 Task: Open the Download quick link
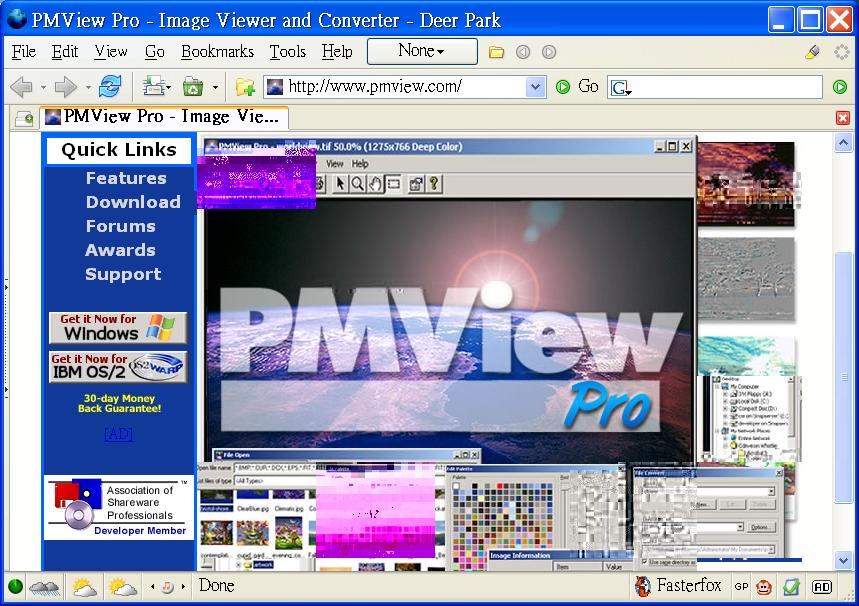133,202
